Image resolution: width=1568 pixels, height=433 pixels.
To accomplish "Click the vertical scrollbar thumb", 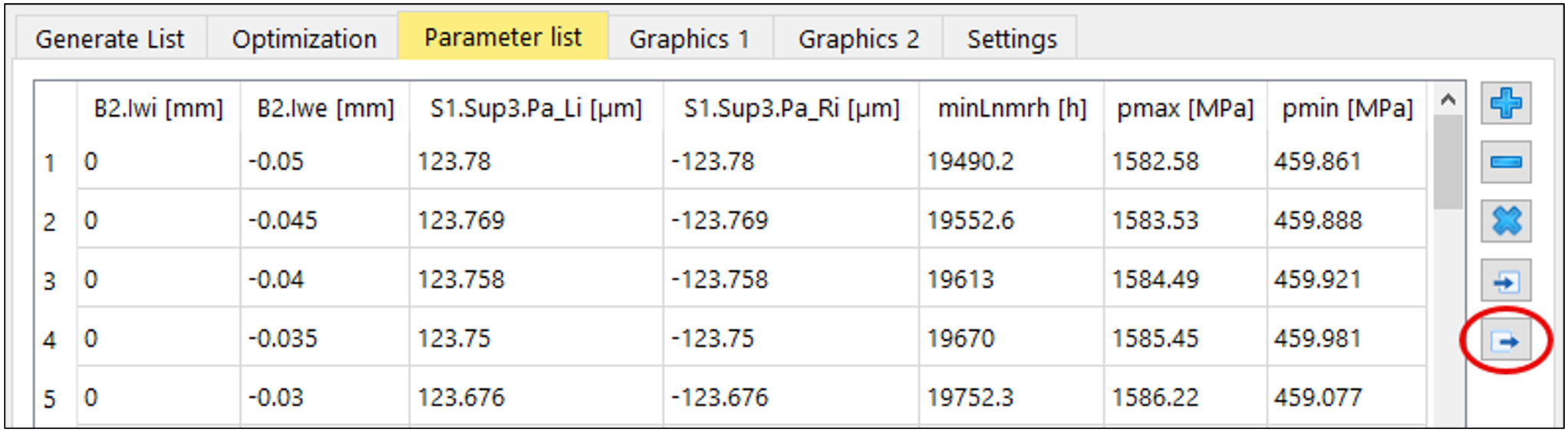I will click(x=1448, y=161).
